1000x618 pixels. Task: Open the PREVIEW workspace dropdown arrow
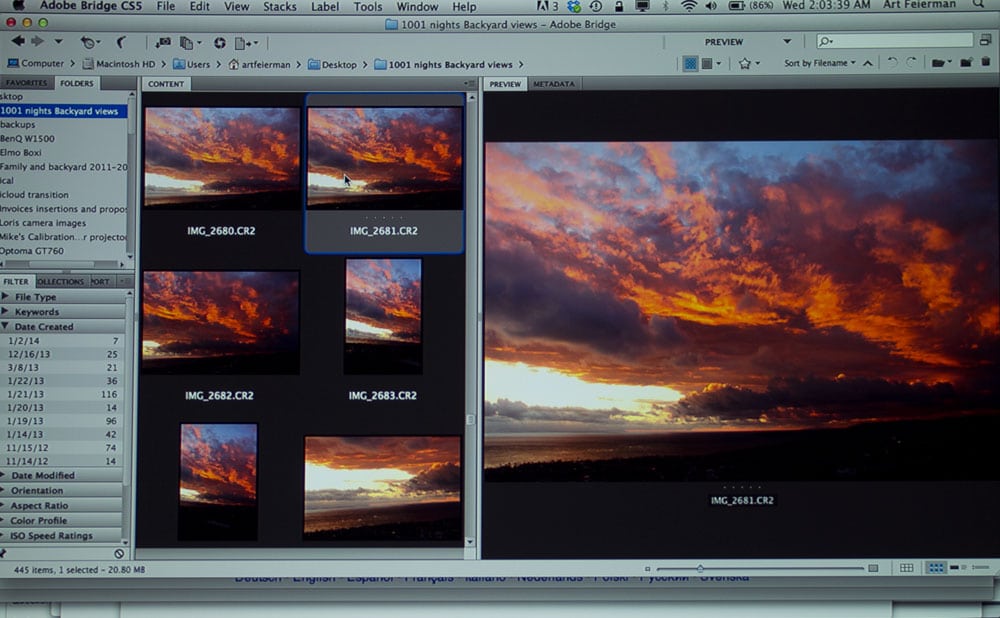pyautogui.click(x=787, y=41)
